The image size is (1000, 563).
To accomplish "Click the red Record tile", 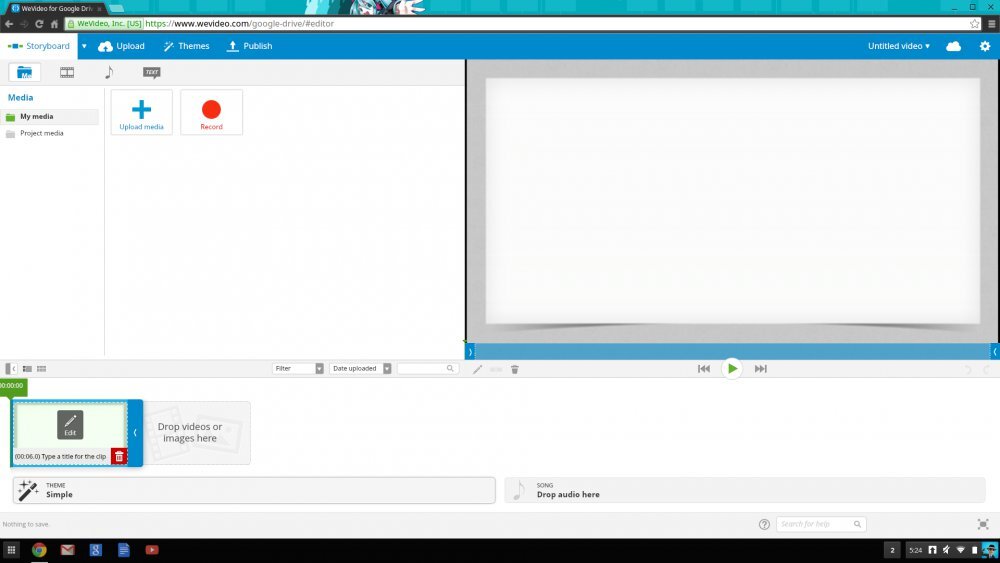I will 212,112.
